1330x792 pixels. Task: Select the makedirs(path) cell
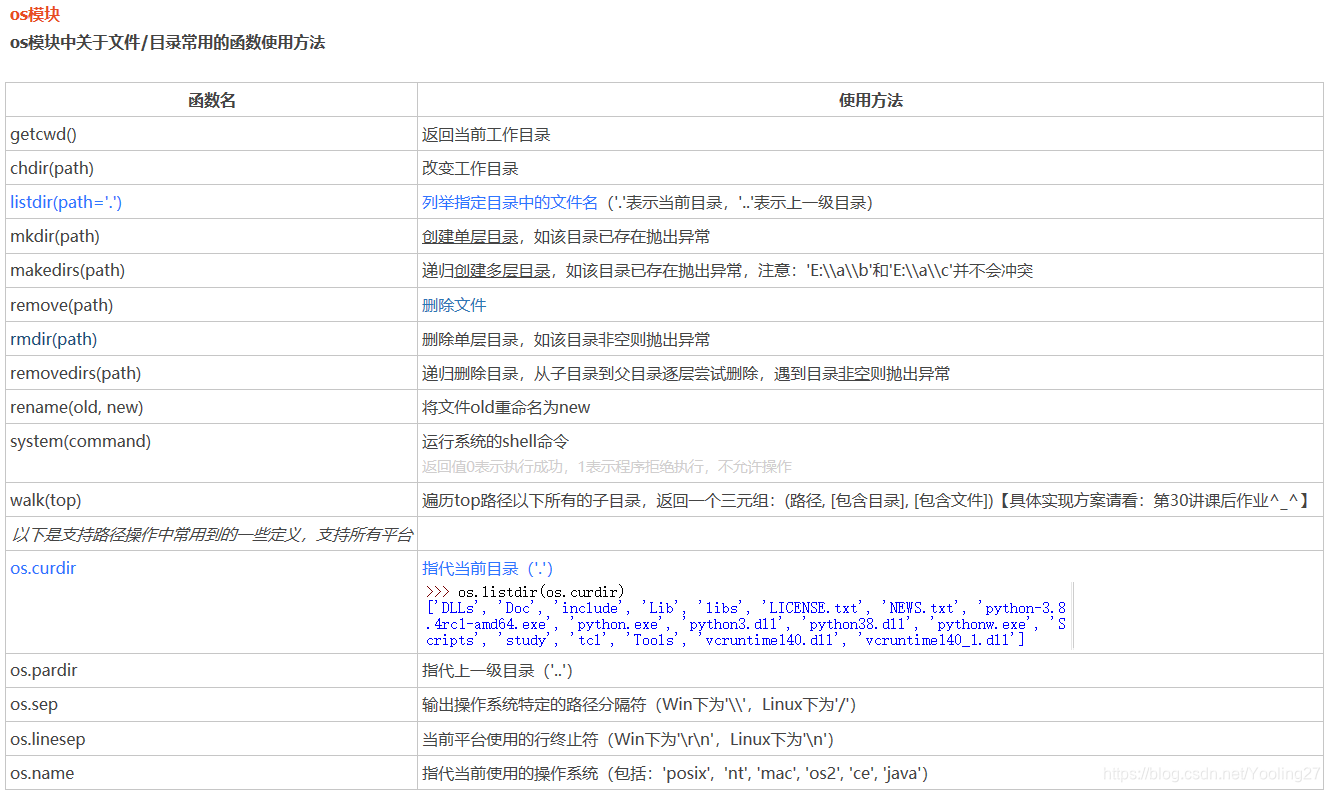coord(212,270)
